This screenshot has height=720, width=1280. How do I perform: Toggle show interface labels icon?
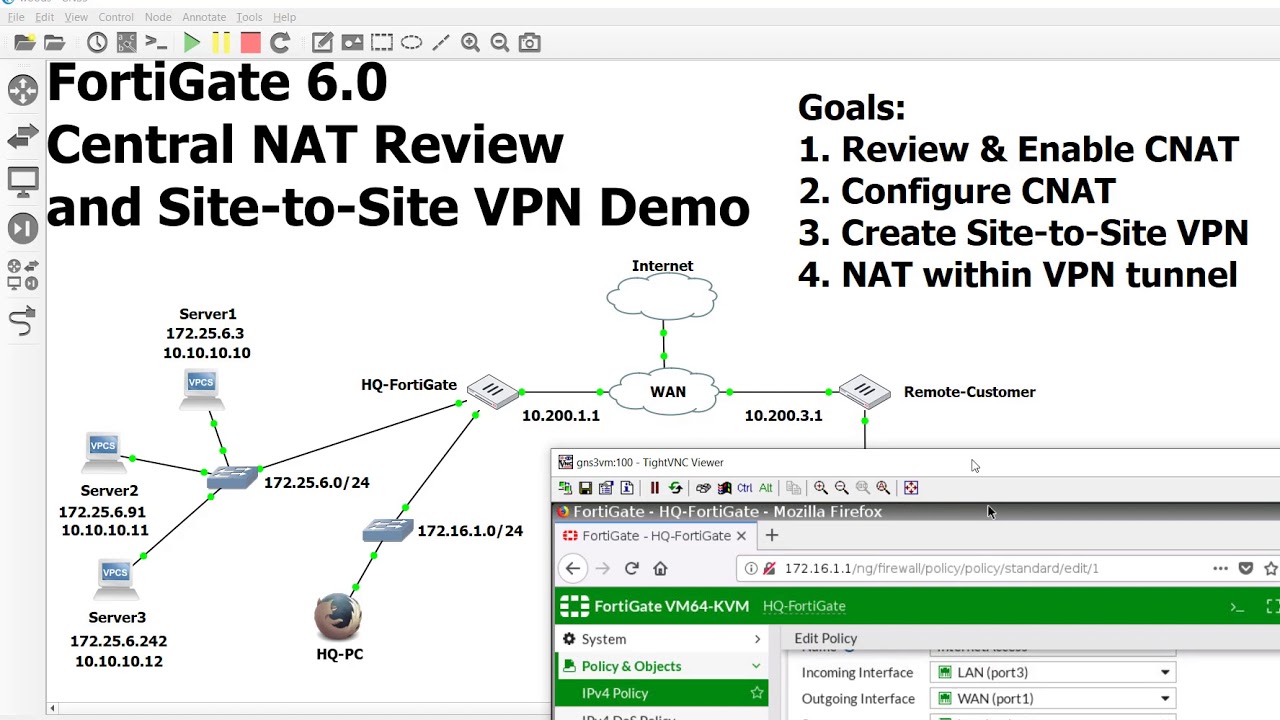[x=126, y=42]
